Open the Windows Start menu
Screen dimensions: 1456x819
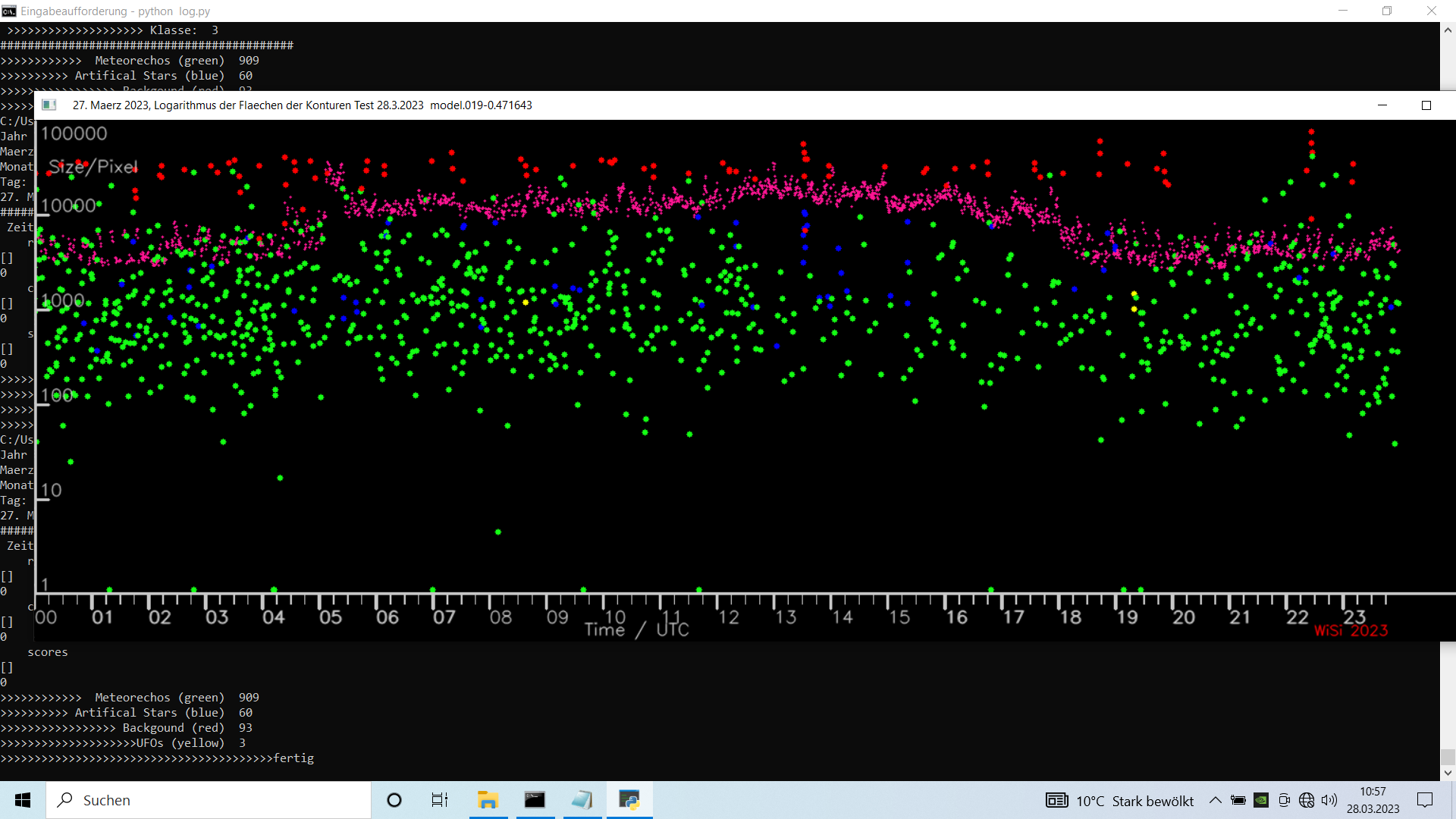point(23,800)
